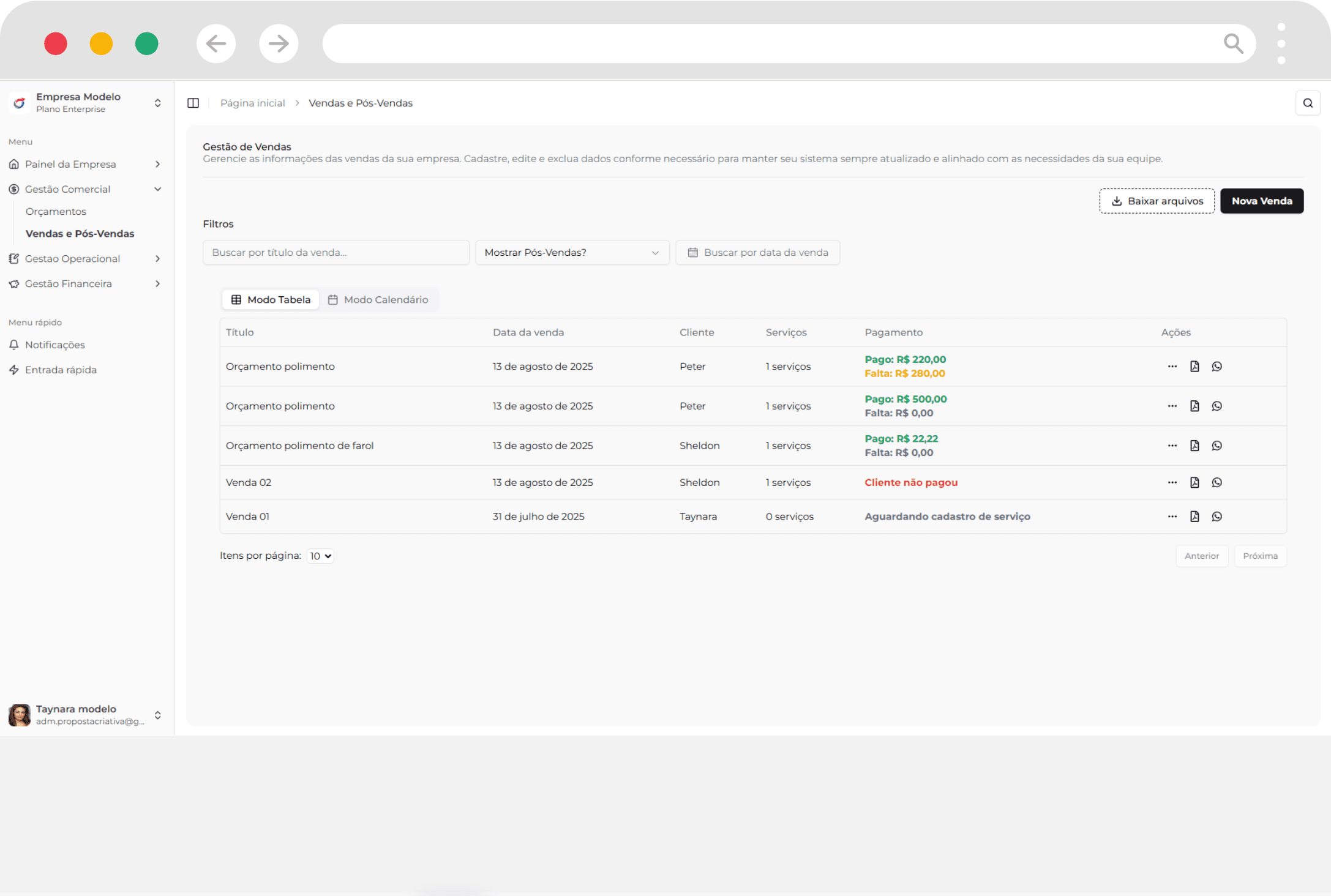Image resolution: width=1331 pixels, height=896 pixels.
Task: Switch to Modo Calendário view
Action: point(378,299)
